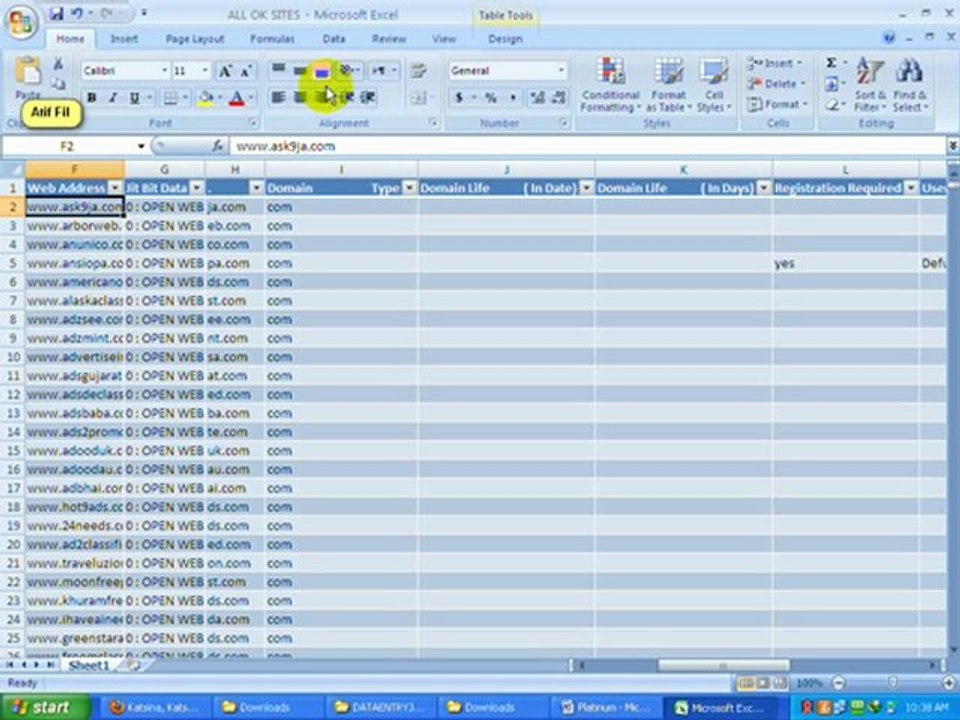The image size is (960, 720).
Task: Toggle Italic formatting
Action: click(x=113, y=97)
